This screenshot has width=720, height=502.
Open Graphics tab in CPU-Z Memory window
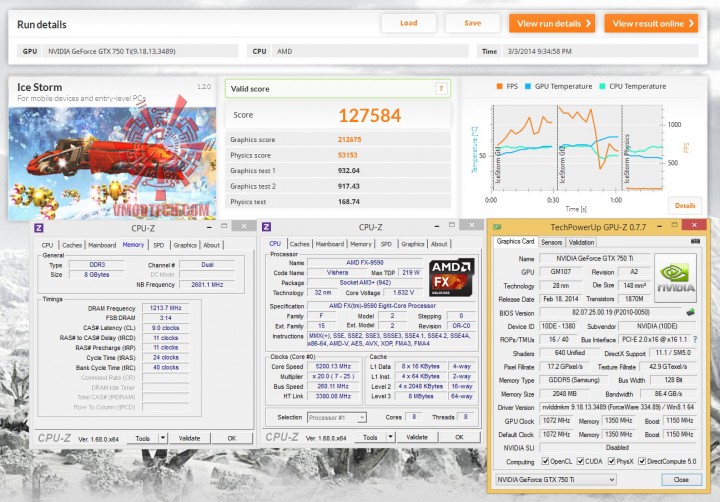point(185,245)
